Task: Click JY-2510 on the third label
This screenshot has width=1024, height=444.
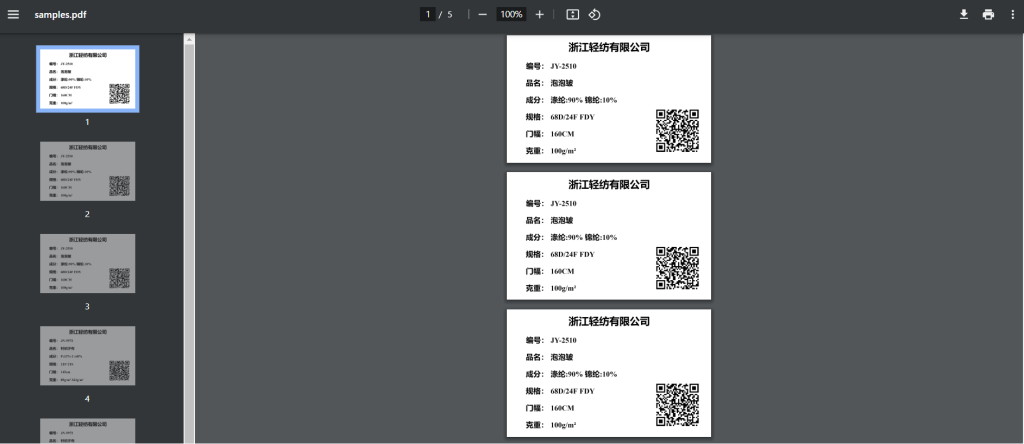Action: [x=563, y=340]
